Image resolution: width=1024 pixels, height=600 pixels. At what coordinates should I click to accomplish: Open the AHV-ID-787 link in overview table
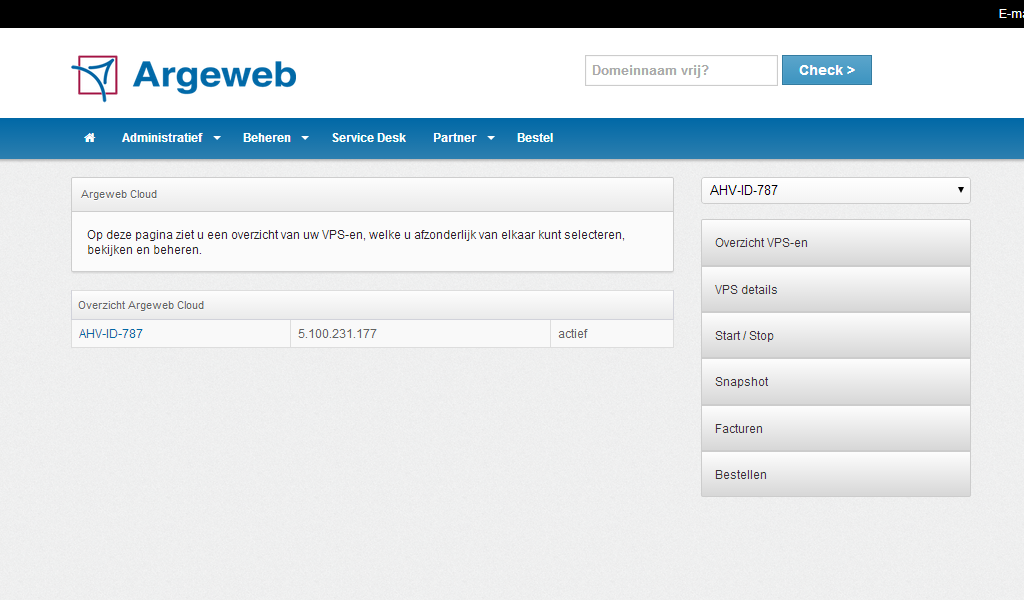pos(111,334)
